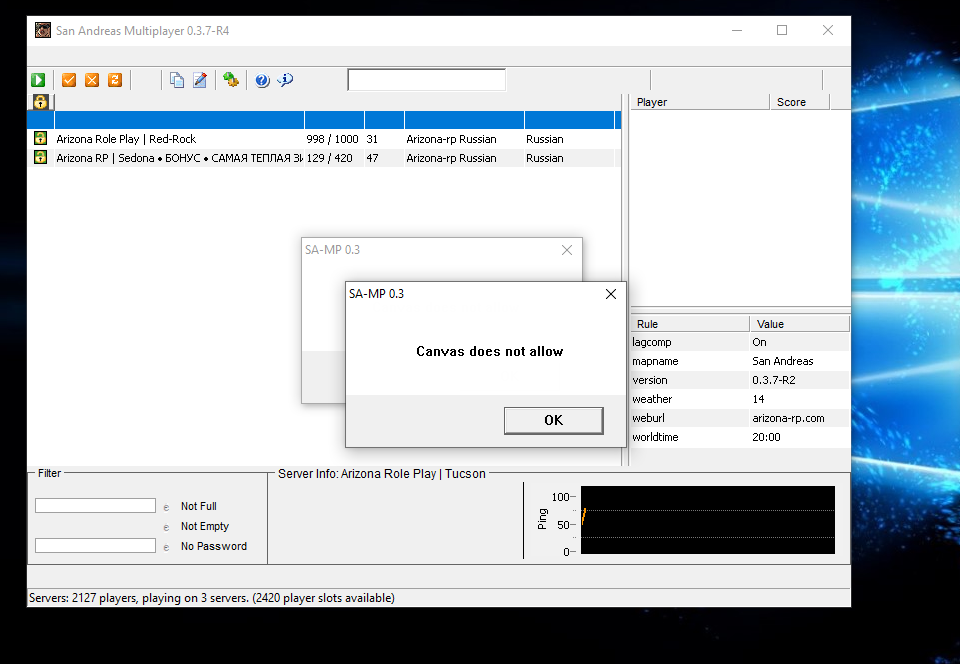Click the lagcomp rule row
This screenshot has height=664, width=960.
click(740, 342)
